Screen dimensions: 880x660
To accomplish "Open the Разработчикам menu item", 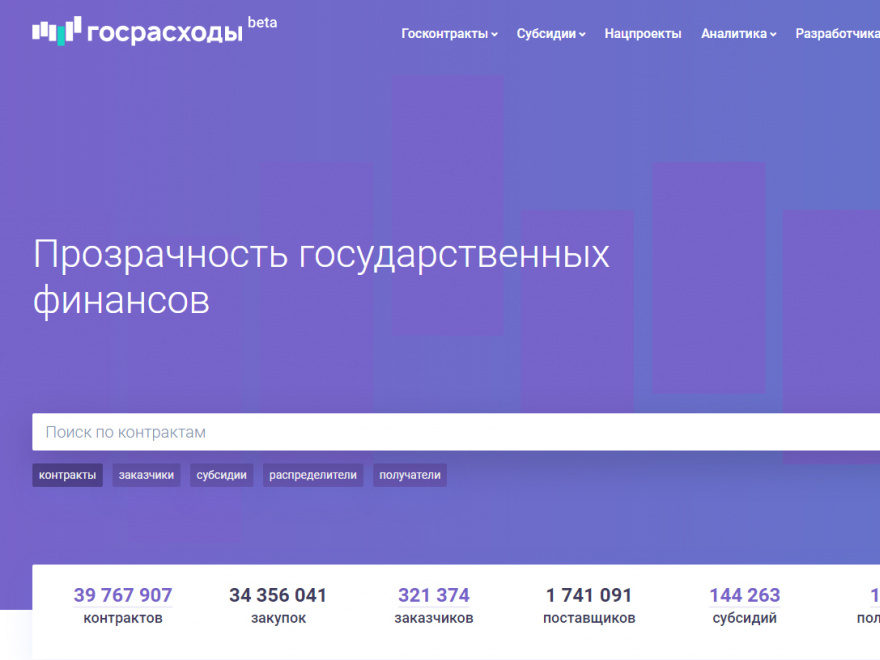I will [x=837, y=34].
